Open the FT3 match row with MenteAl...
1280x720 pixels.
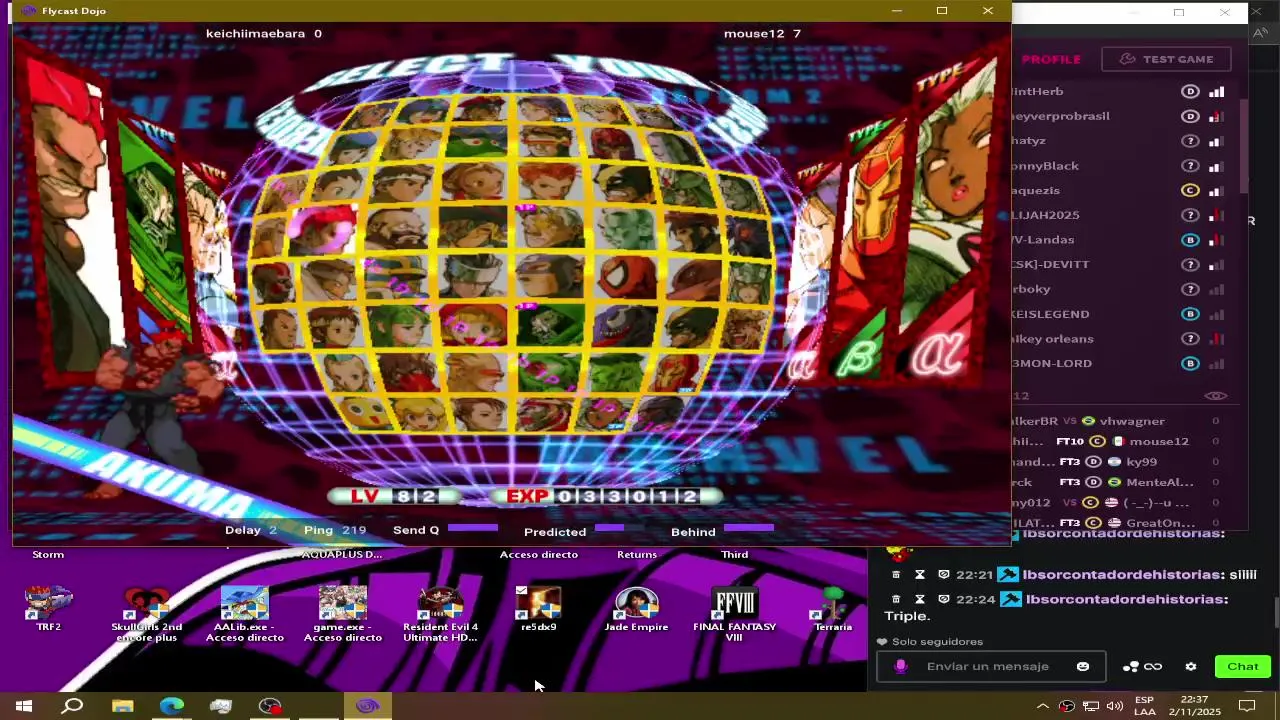point(1118,482)
